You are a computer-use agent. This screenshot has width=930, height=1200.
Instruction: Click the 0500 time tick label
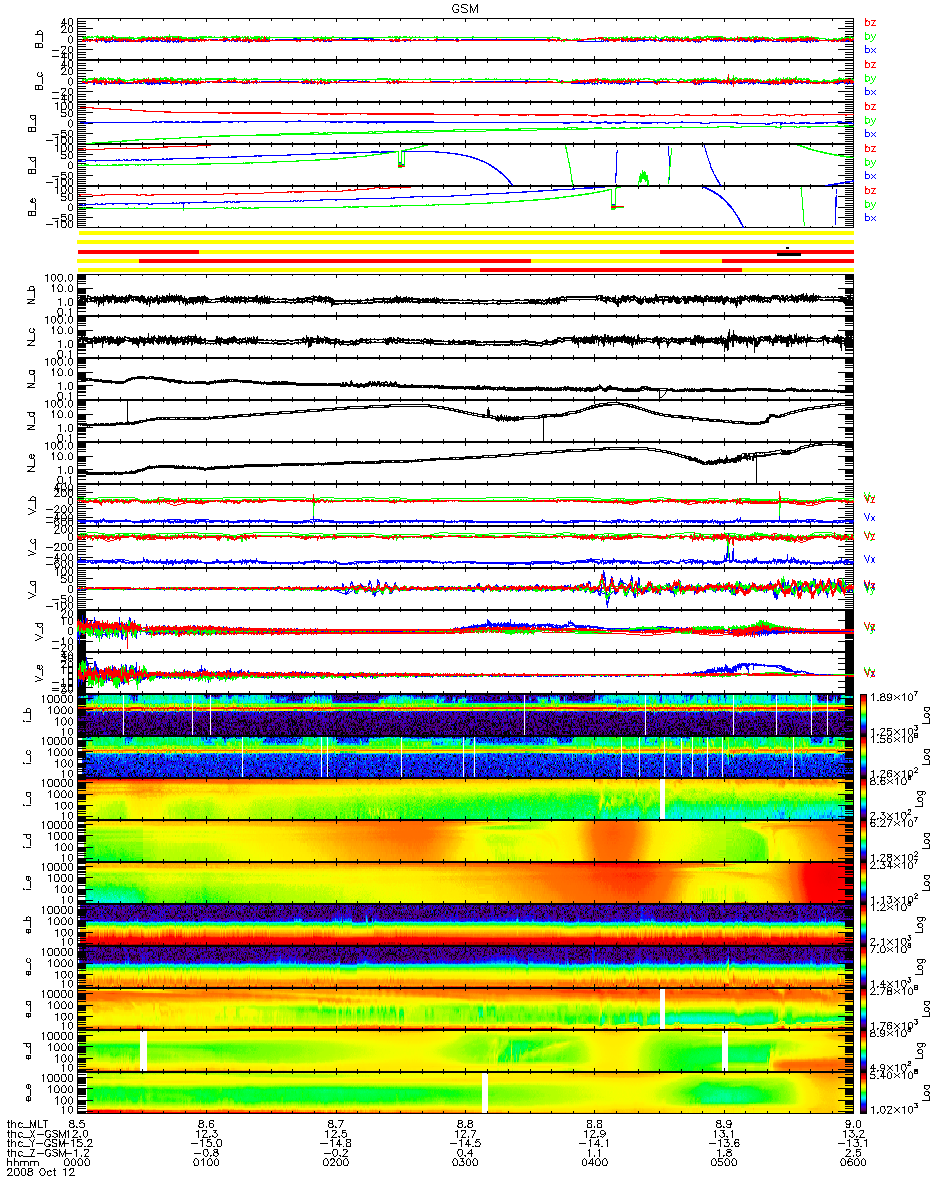[x=724, y=1163]
